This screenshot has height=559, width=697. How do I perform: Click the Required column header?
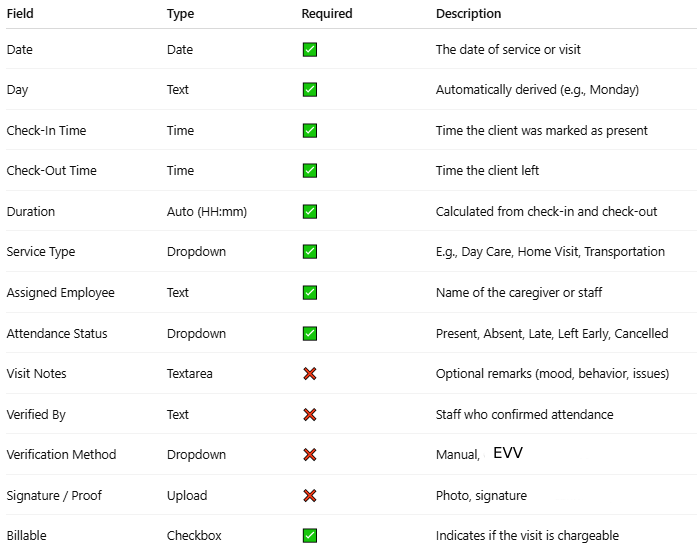click(327, 14)
